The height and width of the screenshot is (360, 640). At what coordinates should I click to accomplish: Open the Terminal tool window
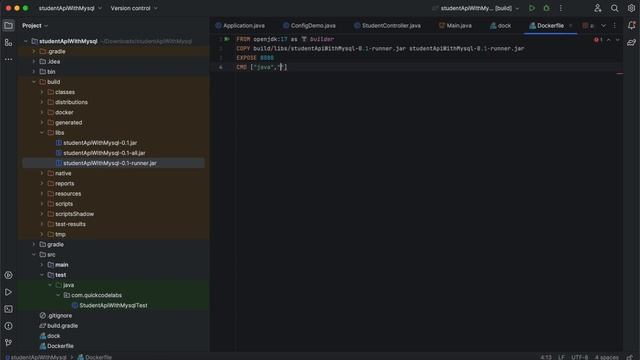(x=8, y=309)
